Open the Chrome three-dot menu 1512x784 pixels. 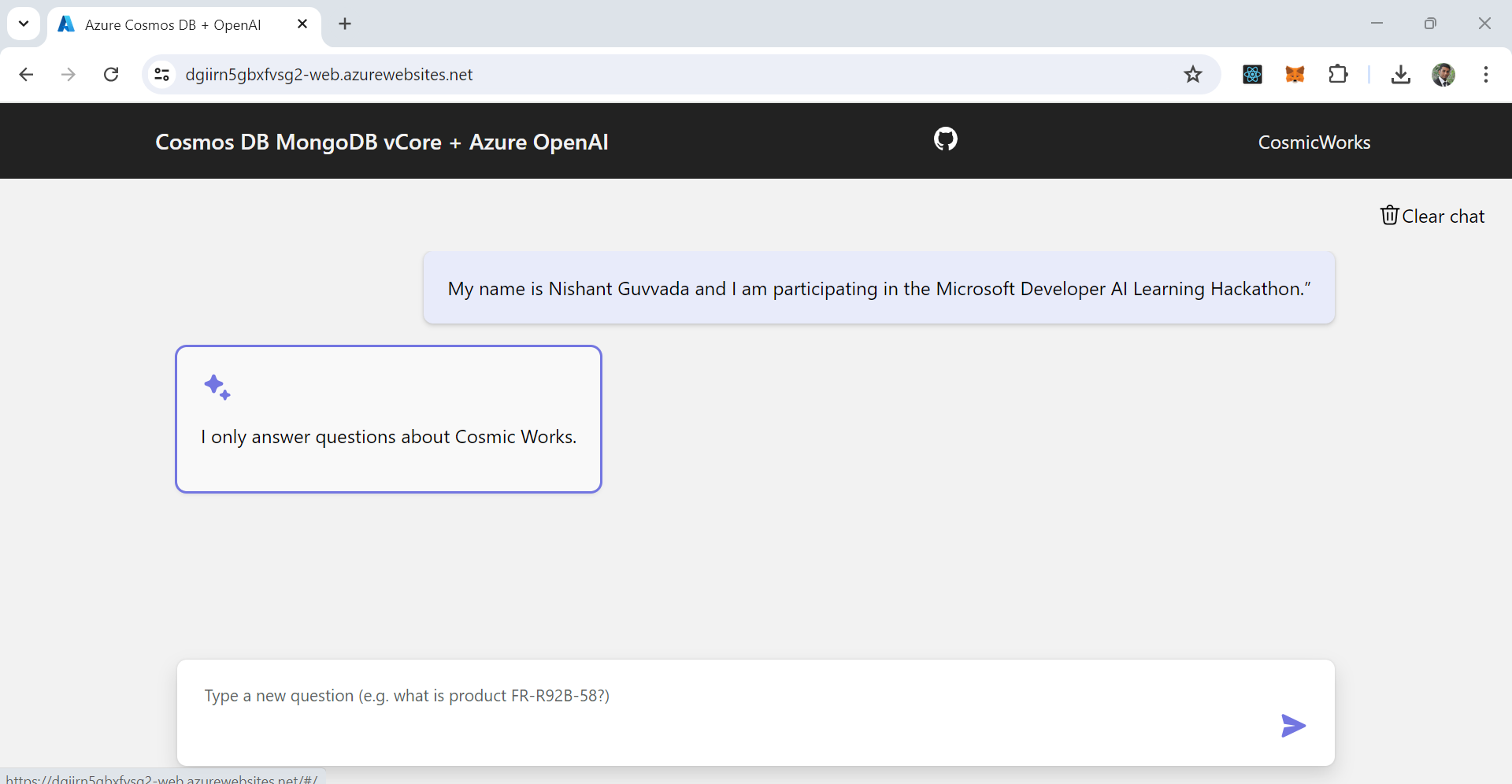click(x=1486, y=75)
